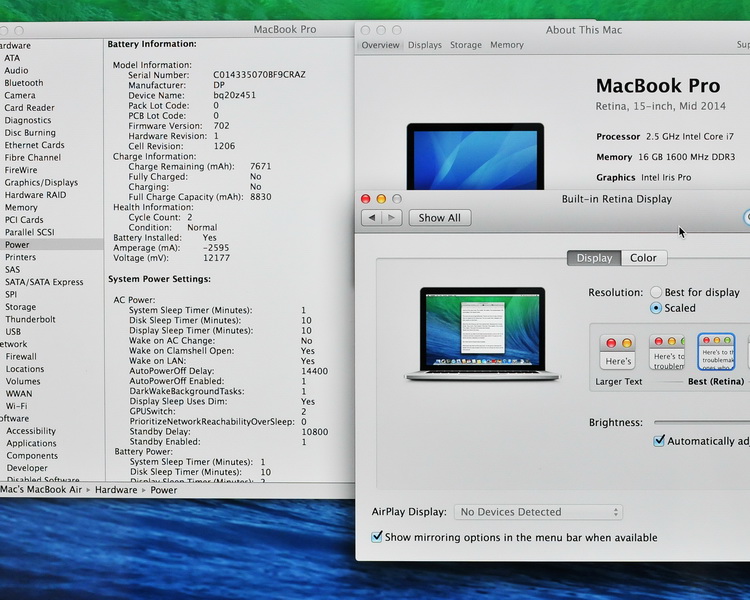Go back using the left arrow button

(x=371, y=218)
